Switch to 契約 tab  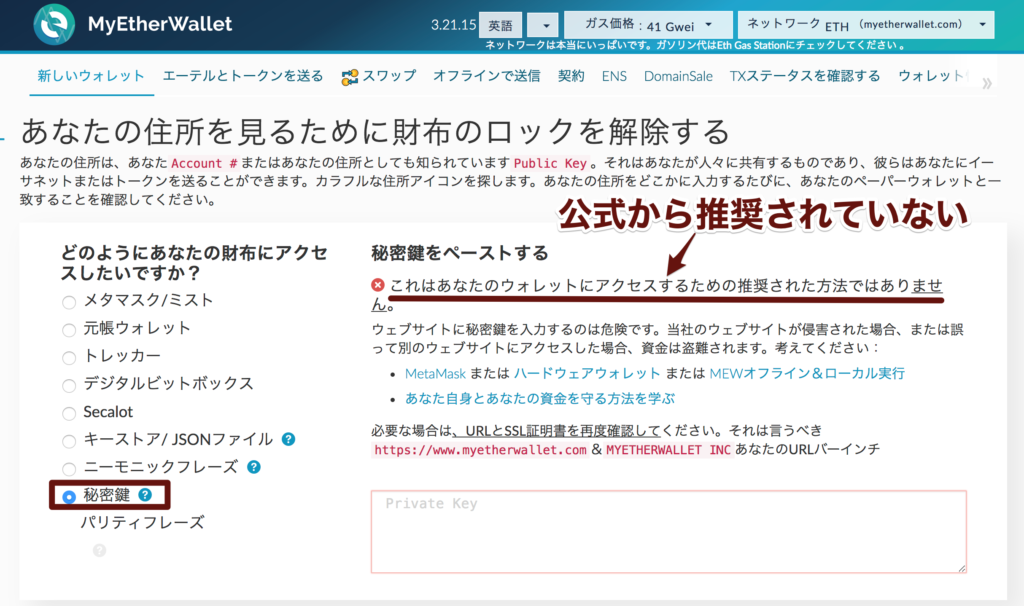point(571,76)
